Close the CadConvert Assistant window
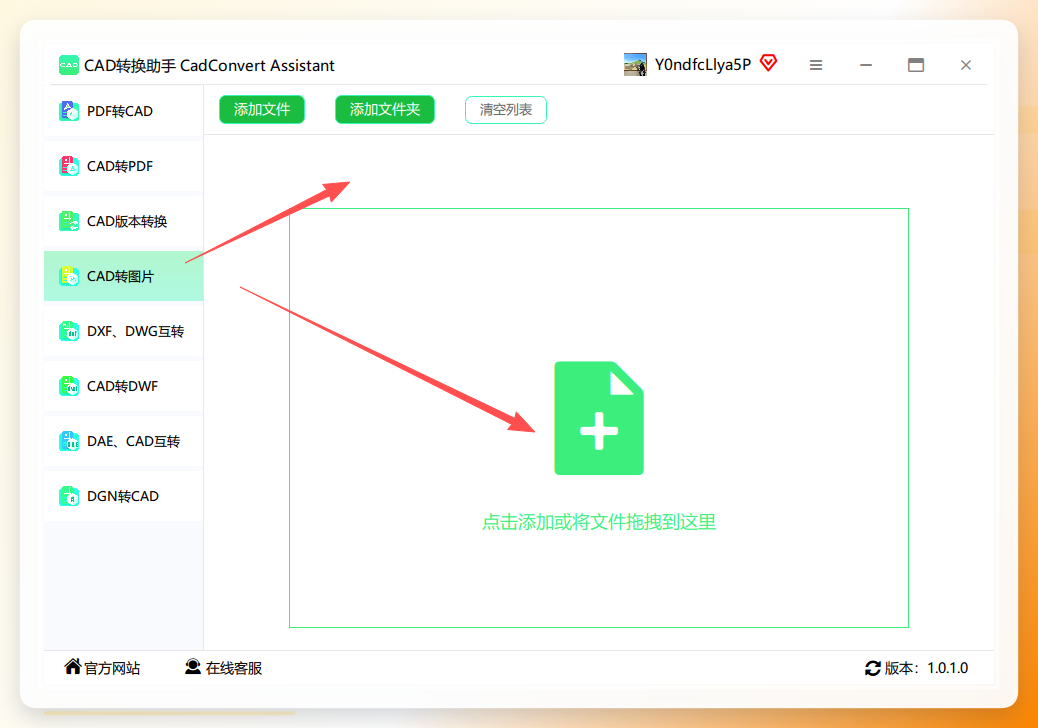1038x728 pixels. pos(966,65)
